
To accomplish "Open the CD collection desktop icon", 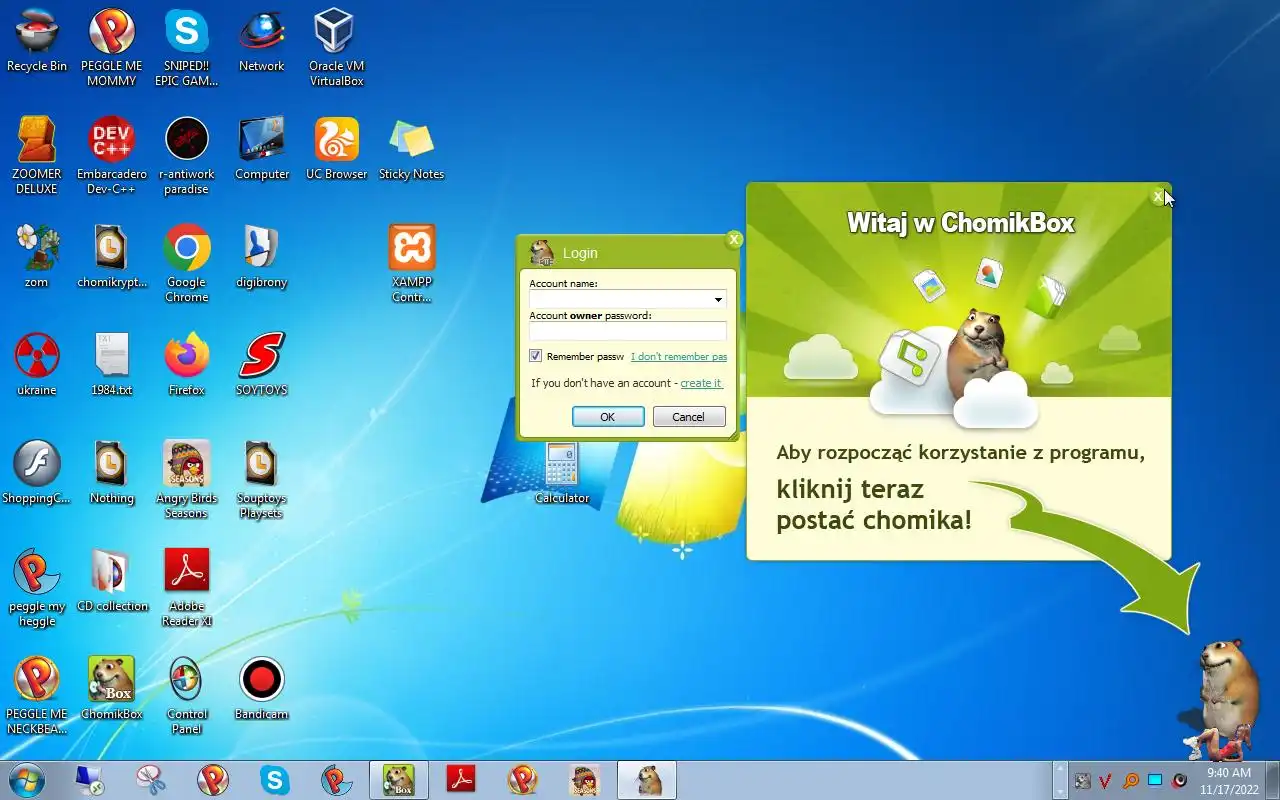I will pyautogui.click(x=112, y=580).
